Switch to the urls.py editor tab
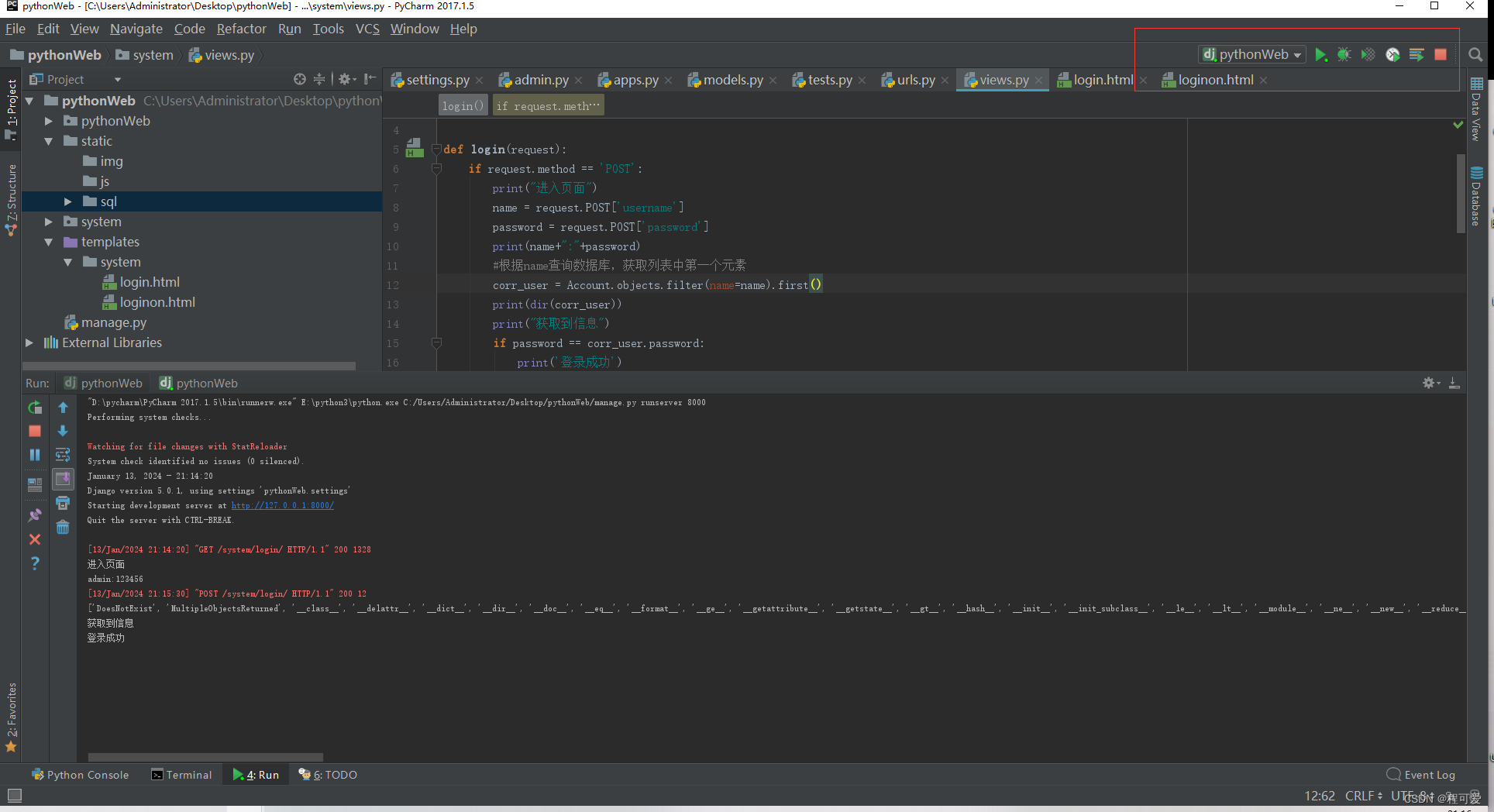 click(914, 79)
